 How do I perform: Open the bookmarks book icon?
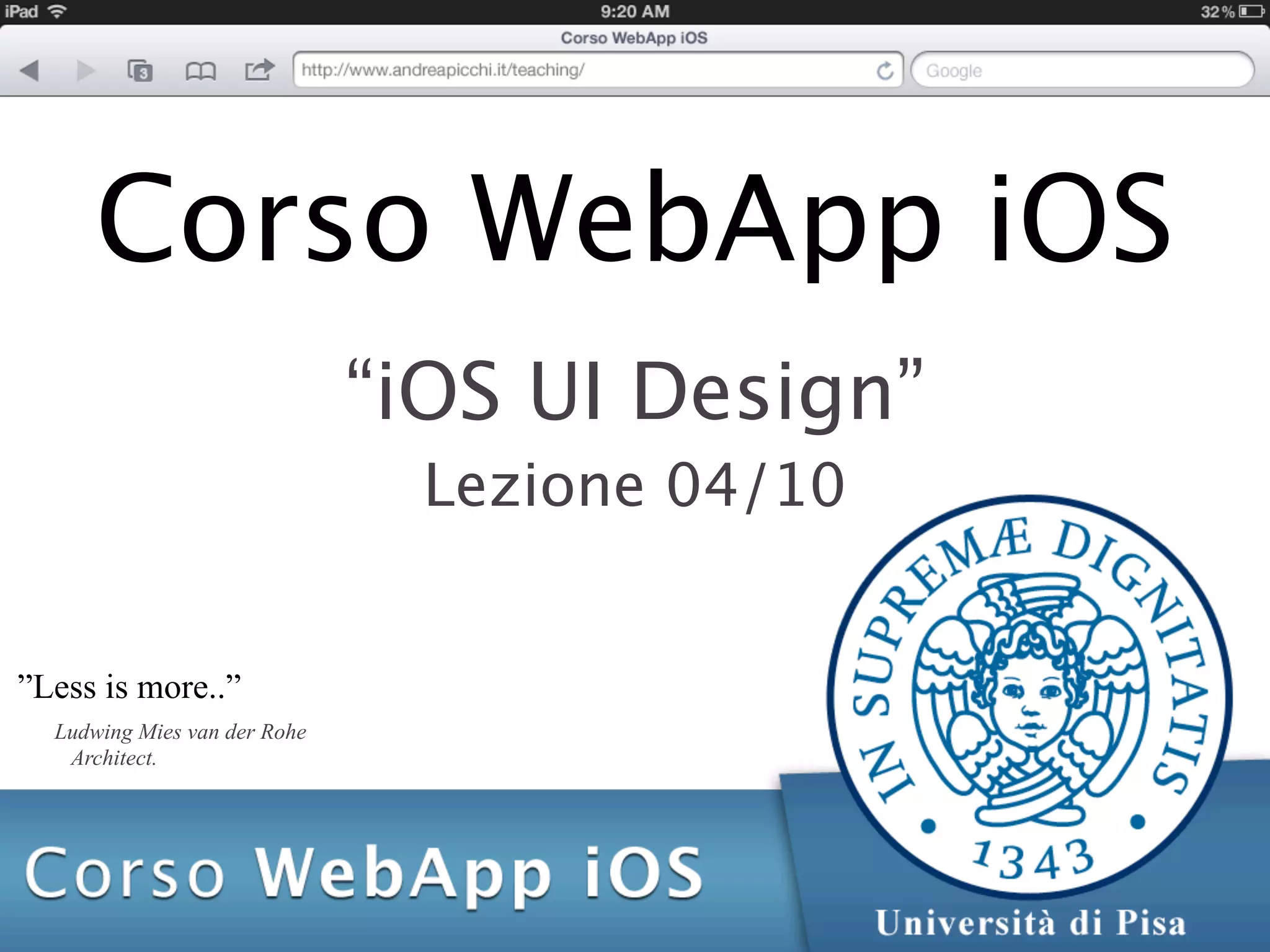(200, 71)
